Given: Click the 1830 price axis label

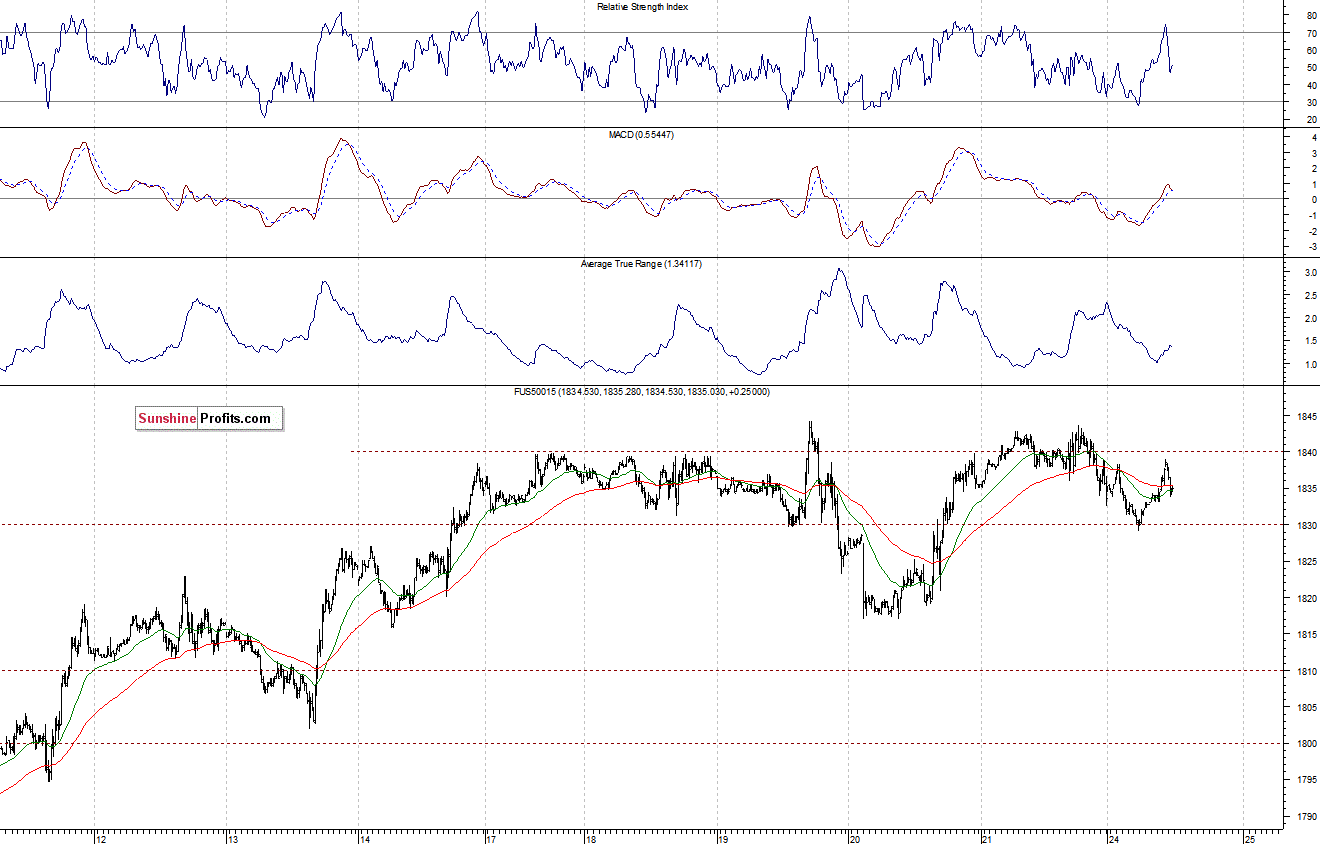Looking at the screenshot, I should coord(1305,525).
